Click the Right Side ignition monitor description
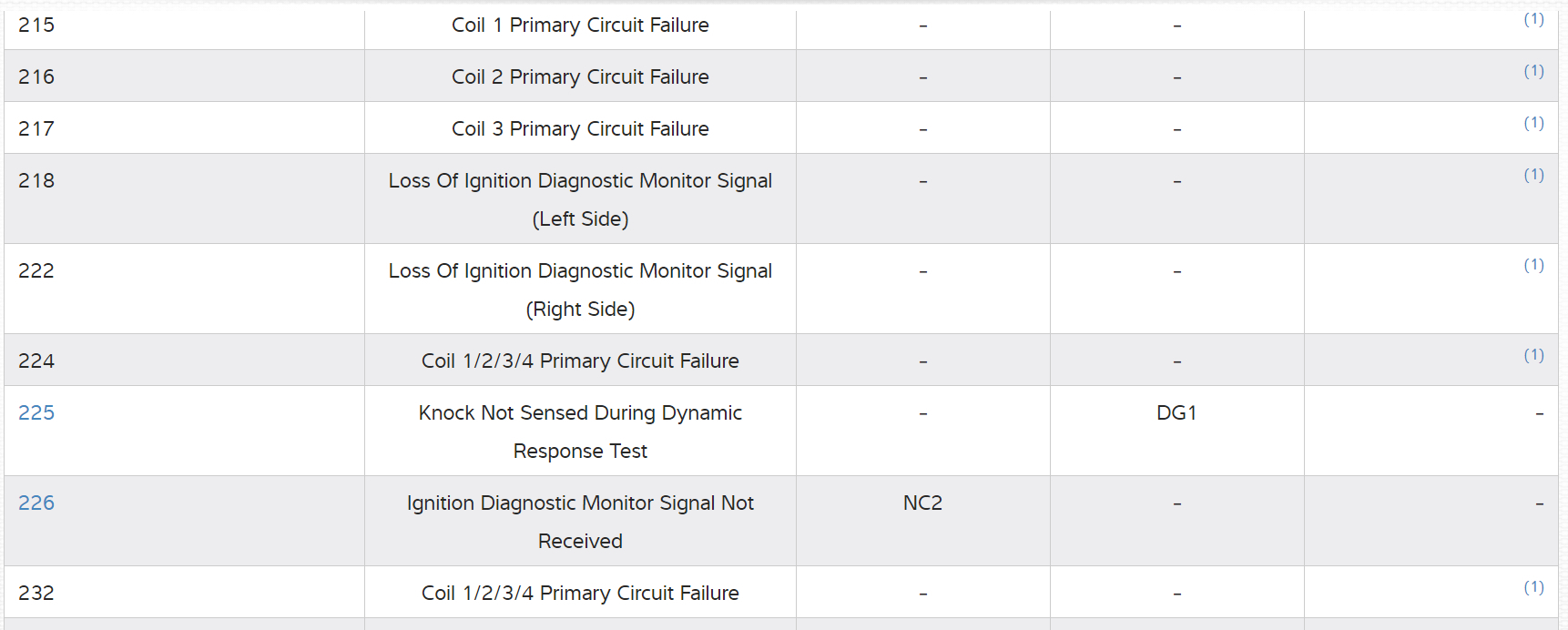Viewport: 1568px width, 630px height. tap(580, 290)
